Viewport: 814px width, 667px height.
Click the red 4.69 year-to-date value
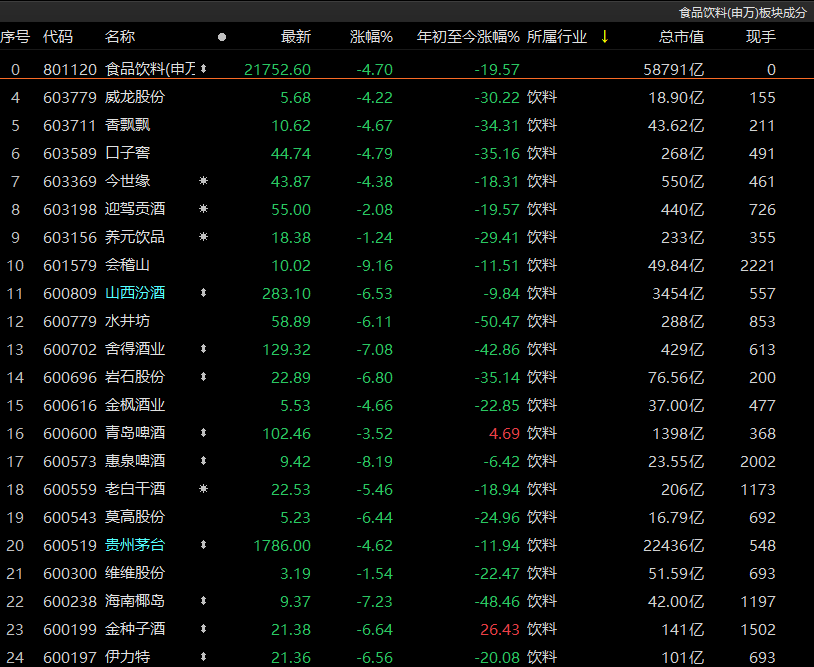505,434
